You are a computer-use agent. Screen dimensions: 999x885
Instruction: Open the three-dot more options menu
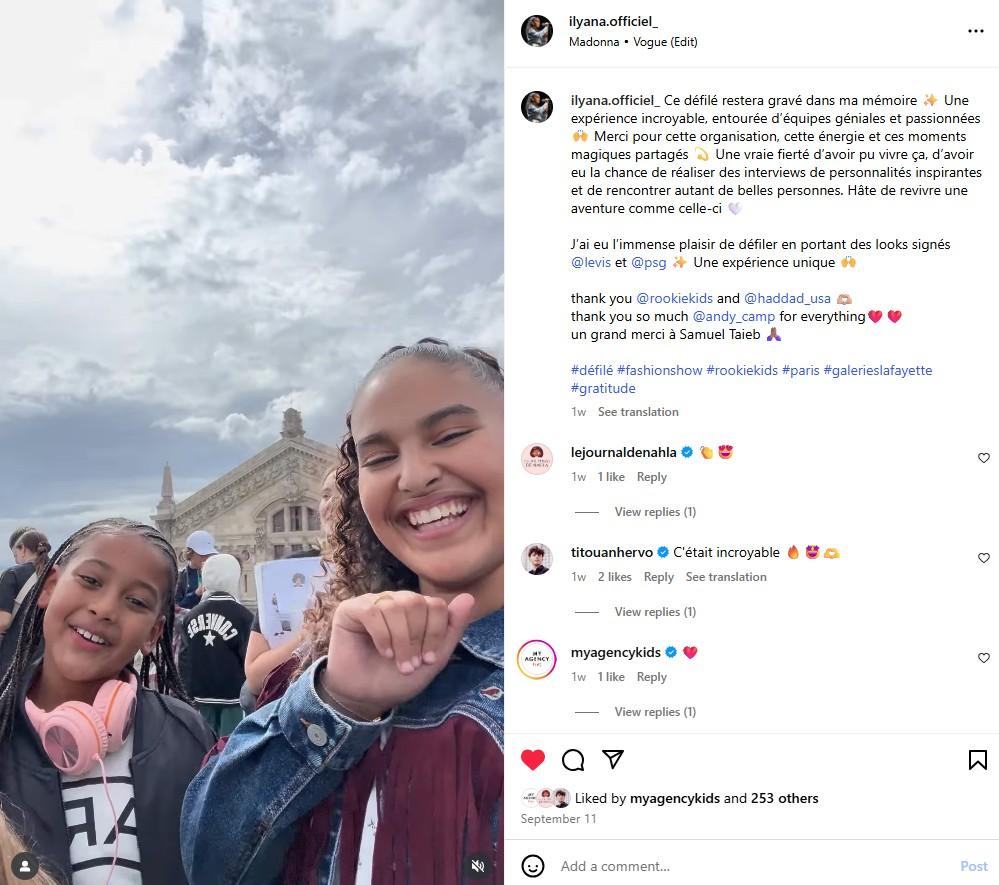coord(975,31)
